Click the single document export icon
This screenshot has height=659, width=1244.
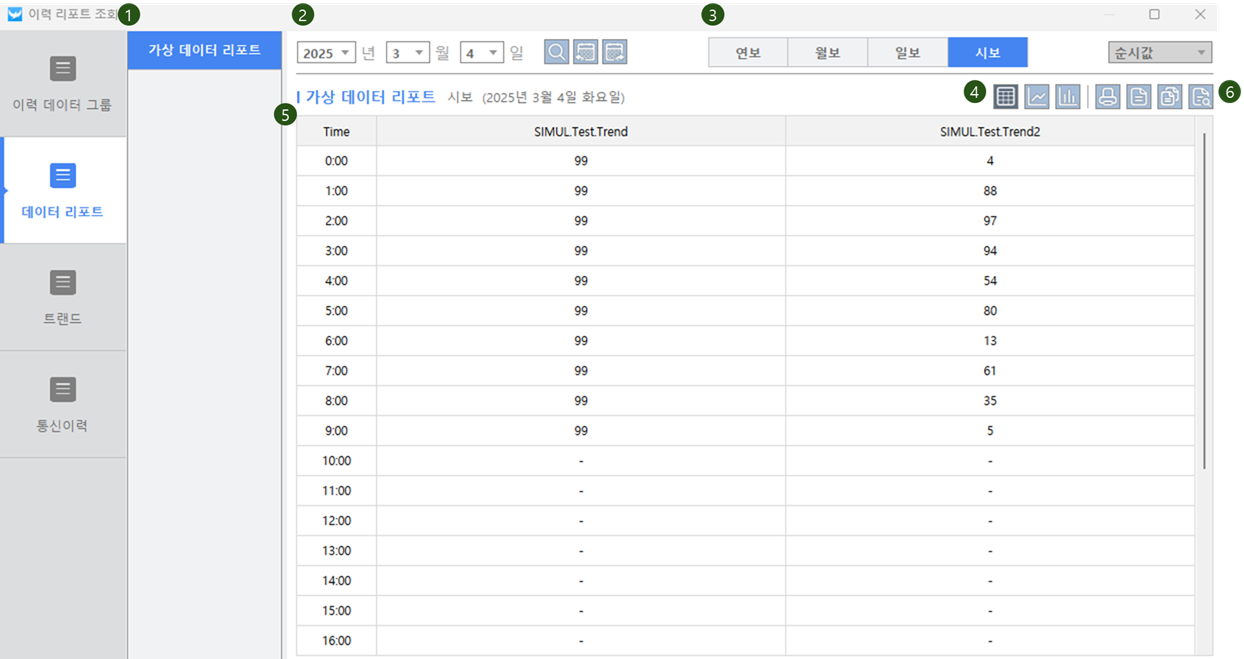pyautogui.click(x=1138, y=96)
